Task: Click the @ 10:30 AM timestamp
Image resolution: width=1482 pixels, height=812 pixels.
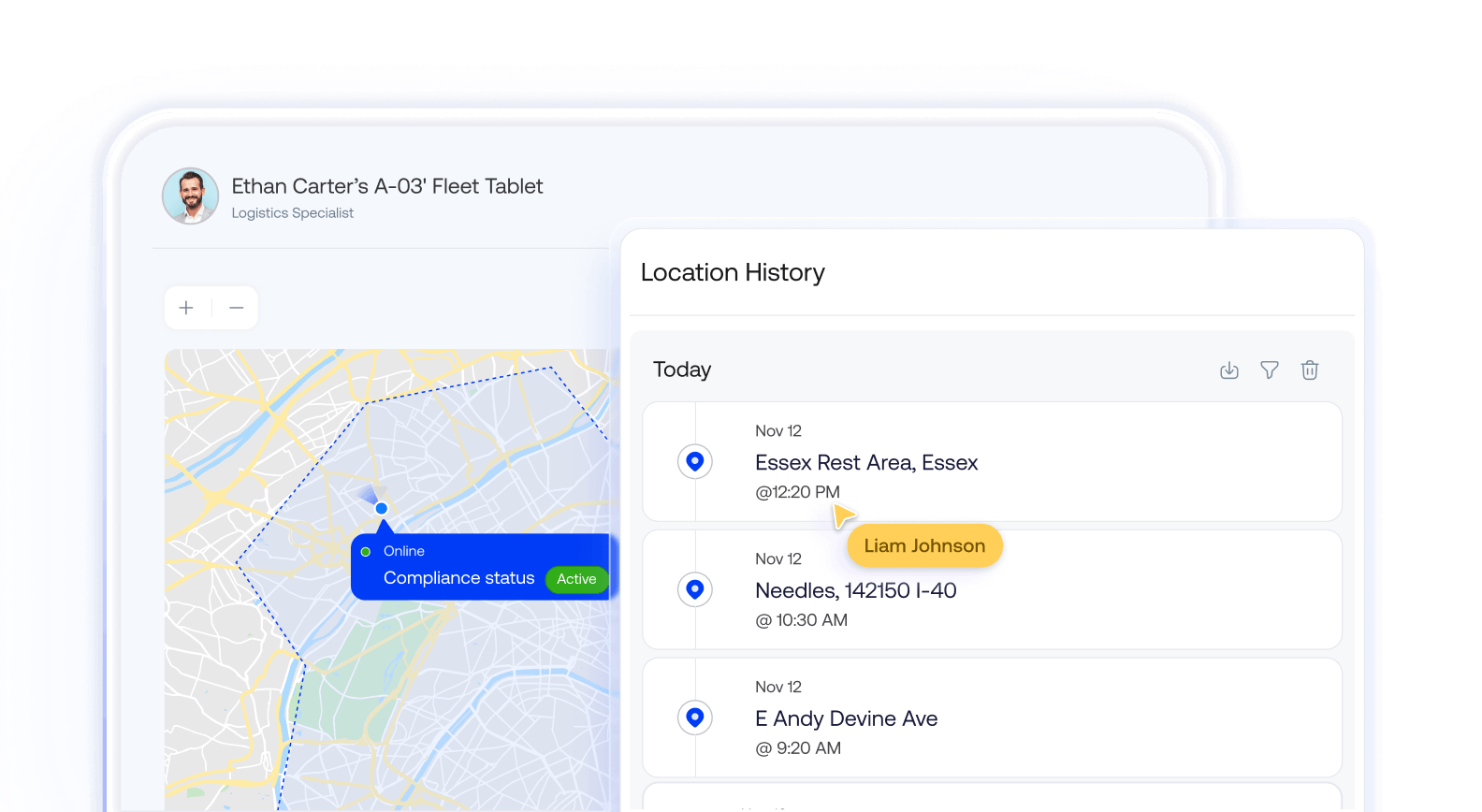Action: [802, 620]
